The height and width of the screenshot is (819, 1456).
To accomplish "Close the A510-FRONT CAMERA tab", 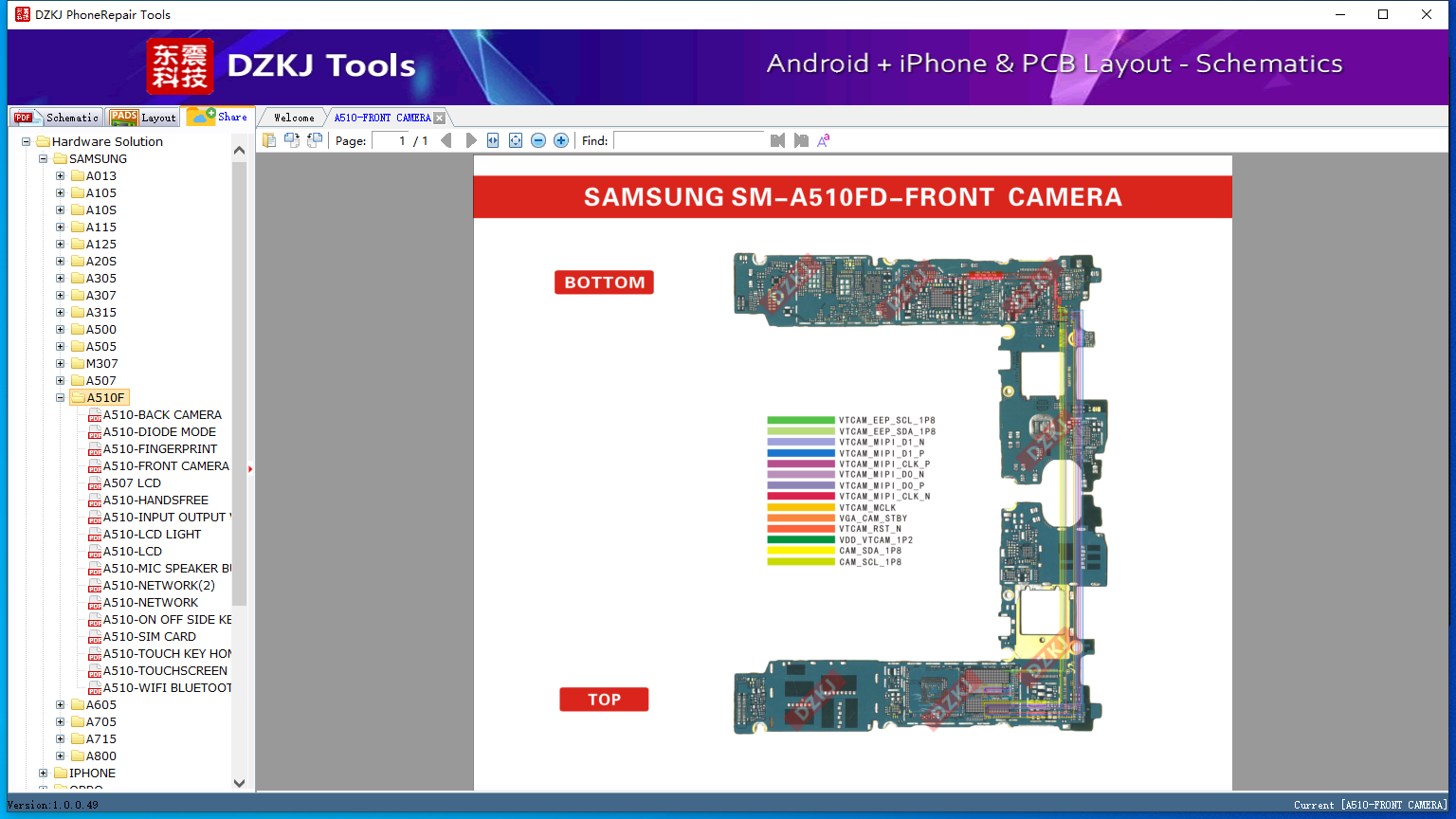I will click(440, 118).
